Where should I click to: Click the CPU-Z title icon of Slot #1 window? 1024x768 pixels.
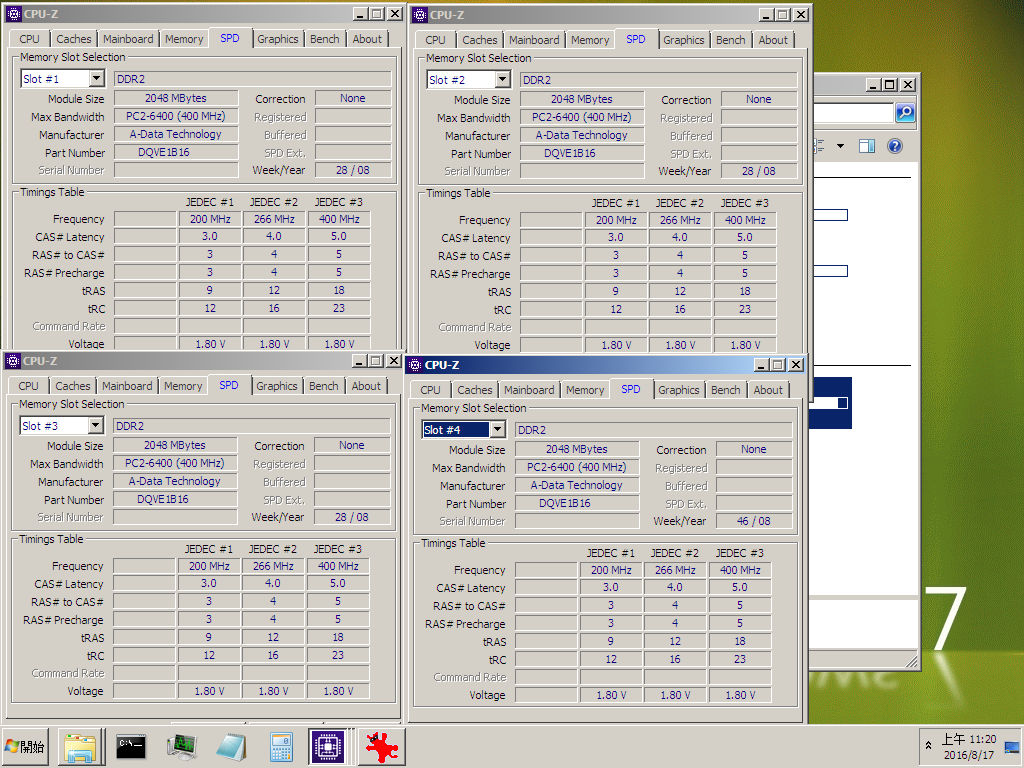tap(13, 14)
